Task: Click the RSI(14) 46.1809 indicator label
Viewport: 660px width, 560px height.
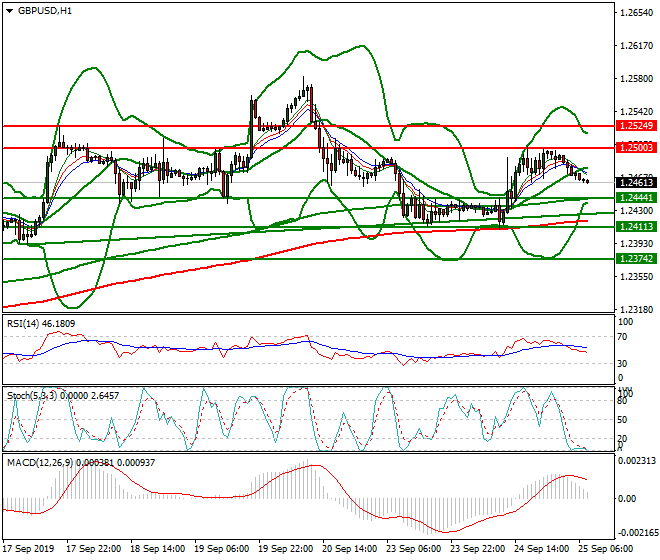Action: coord(41,323)
